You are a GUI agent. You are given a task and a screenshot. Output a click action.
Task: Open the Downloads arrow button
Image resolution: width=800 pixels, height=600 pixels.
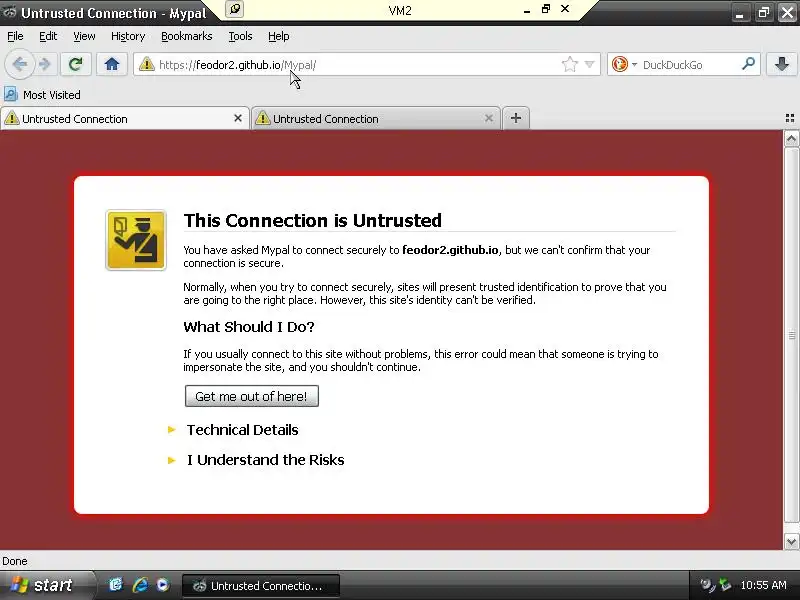pos(782,64)
